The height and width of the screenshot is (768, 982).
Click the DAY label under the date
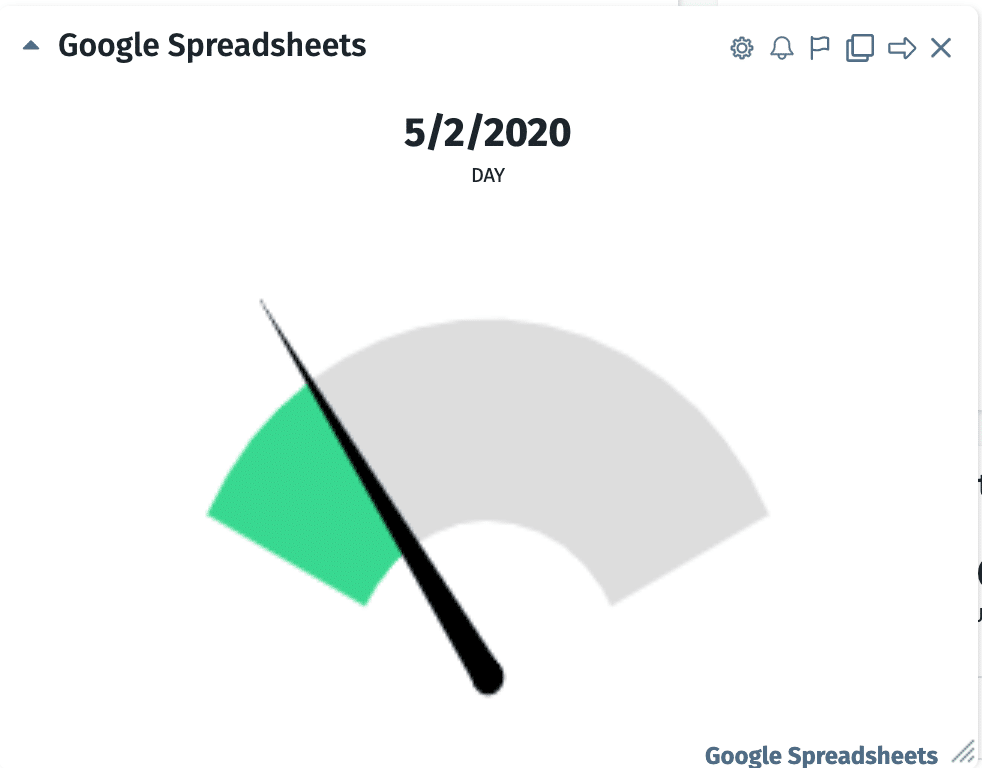(x=488, y=175)
